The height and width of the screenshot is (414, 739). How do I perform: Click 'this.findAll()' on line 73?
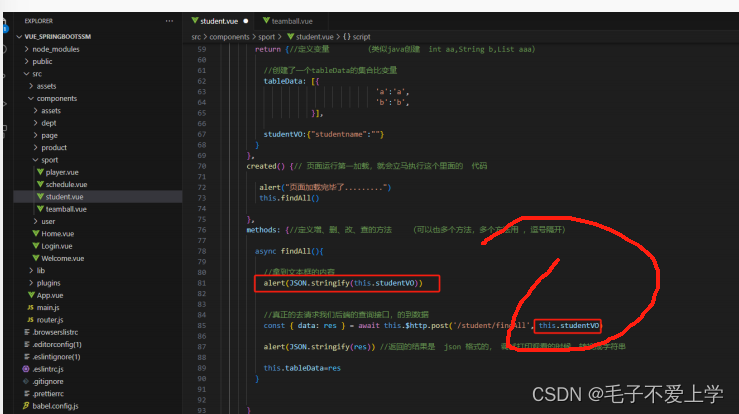289,198
